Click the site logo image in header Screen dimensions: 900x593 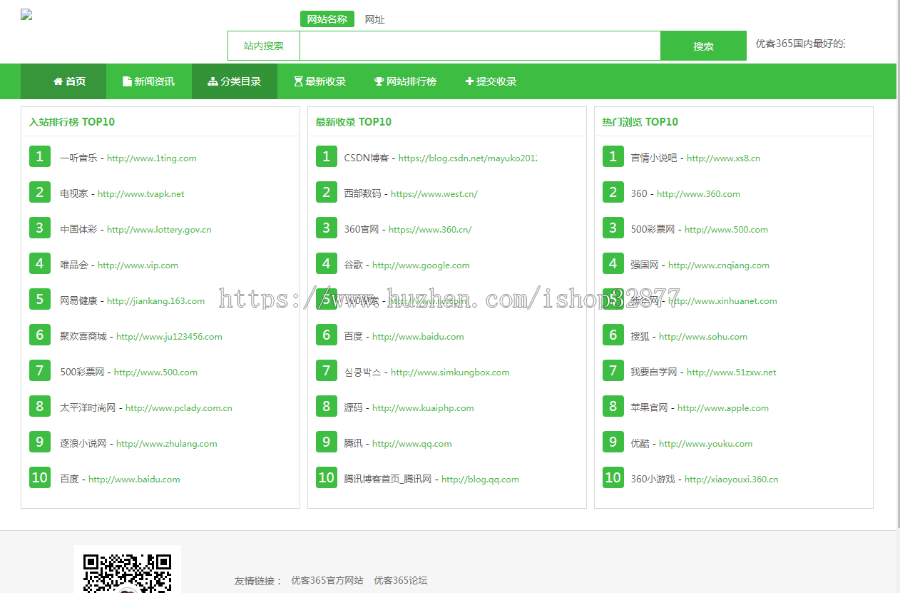pyautogui.click(x=26, y=15)
